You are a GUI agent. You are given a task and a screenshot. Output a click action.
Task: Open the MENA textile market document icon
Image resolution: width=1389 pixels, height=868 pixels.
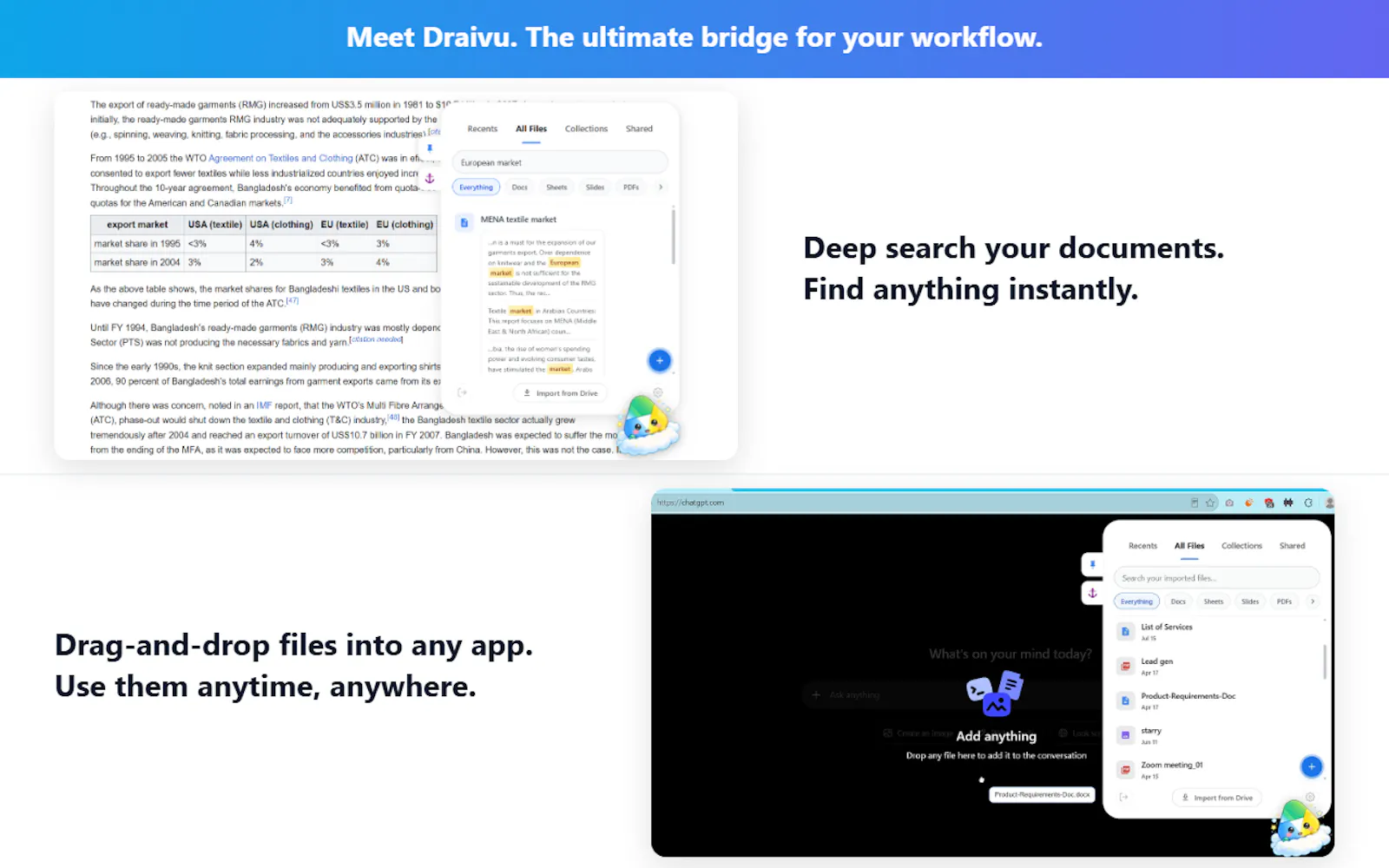(x=464, y=222)
